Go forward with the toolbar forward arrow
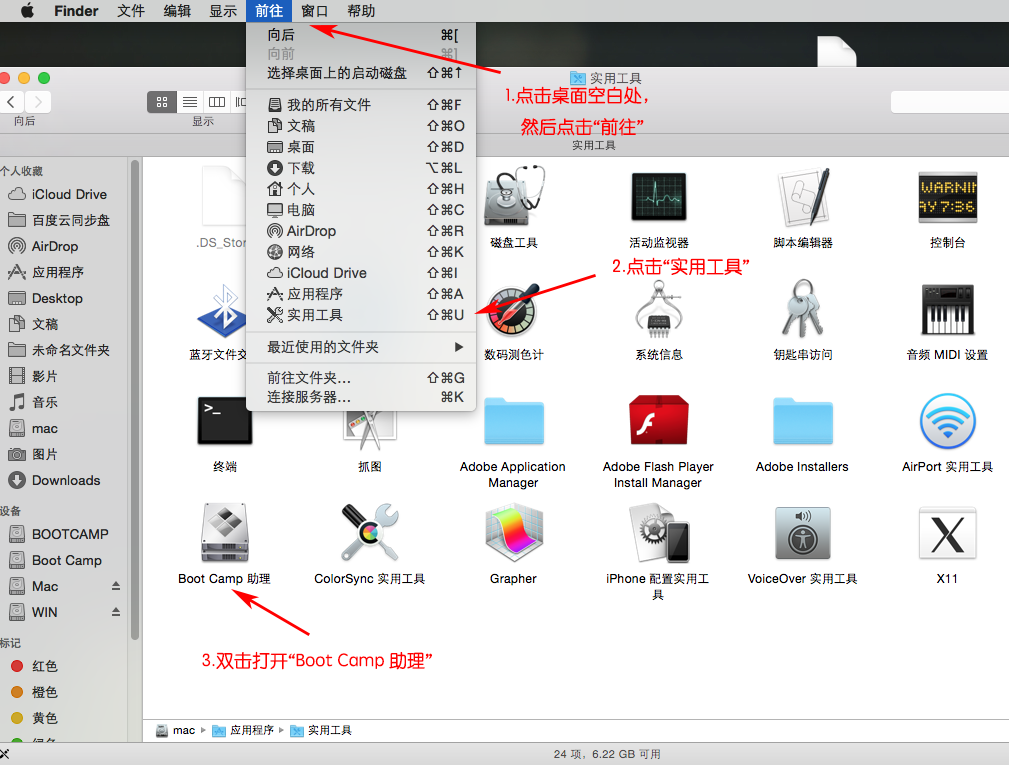The image size is (1009, 765). tap(38, 102)
